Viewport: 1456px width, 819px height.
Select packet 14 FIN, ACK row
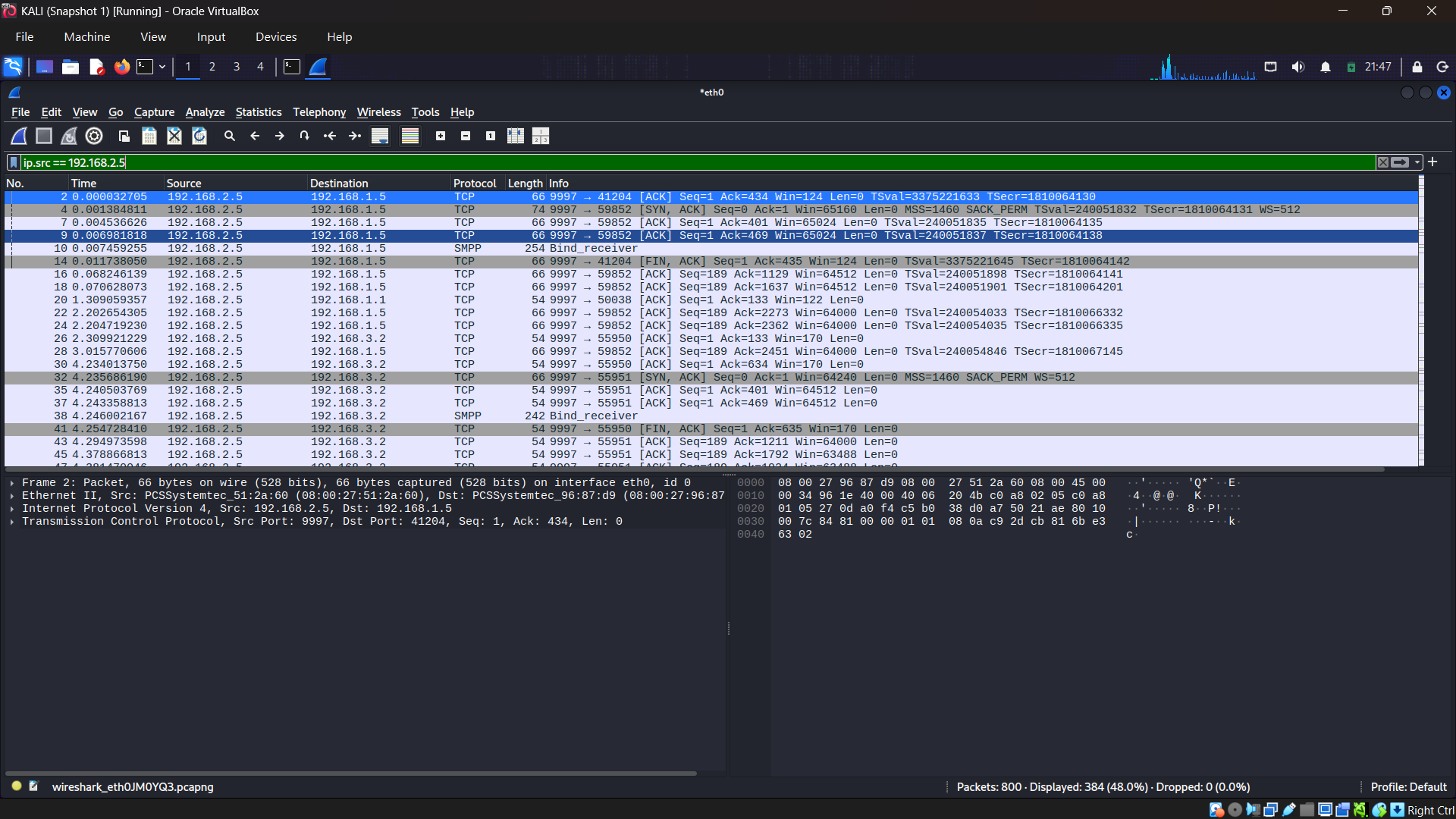711,262
